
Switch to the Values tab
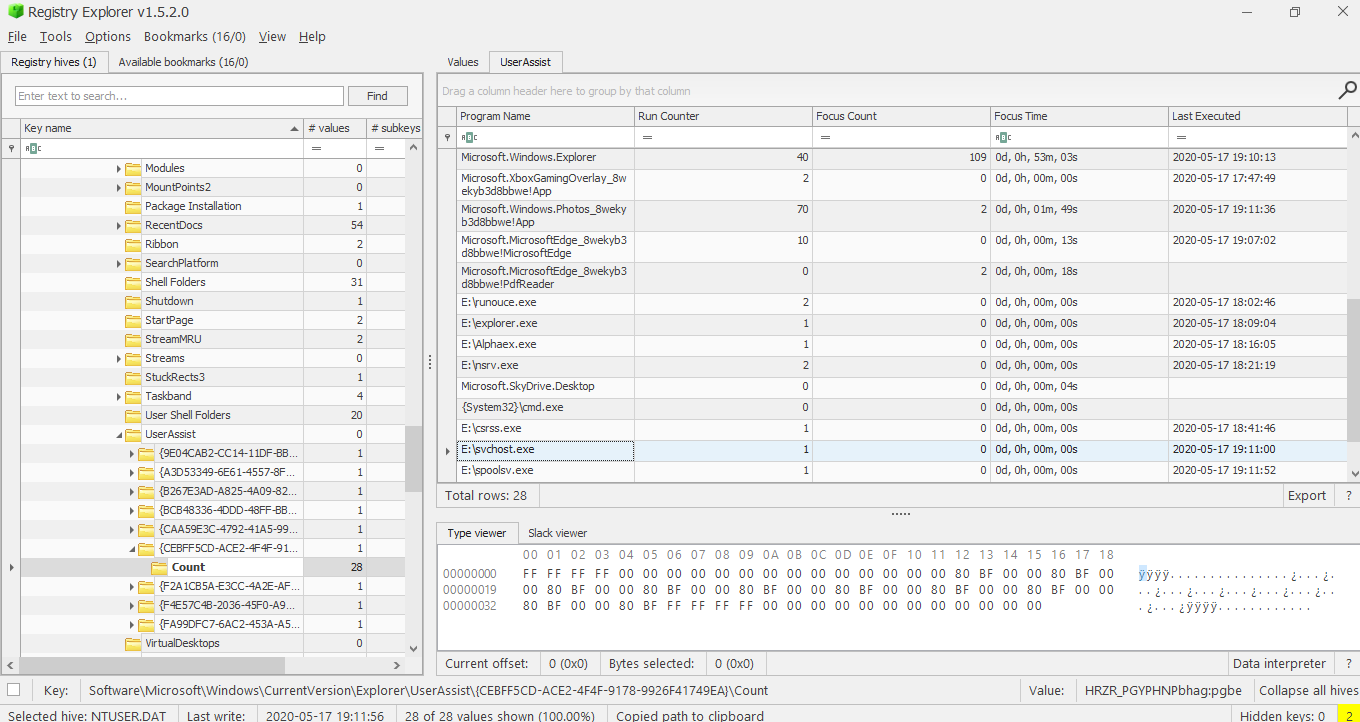point(462,62)
